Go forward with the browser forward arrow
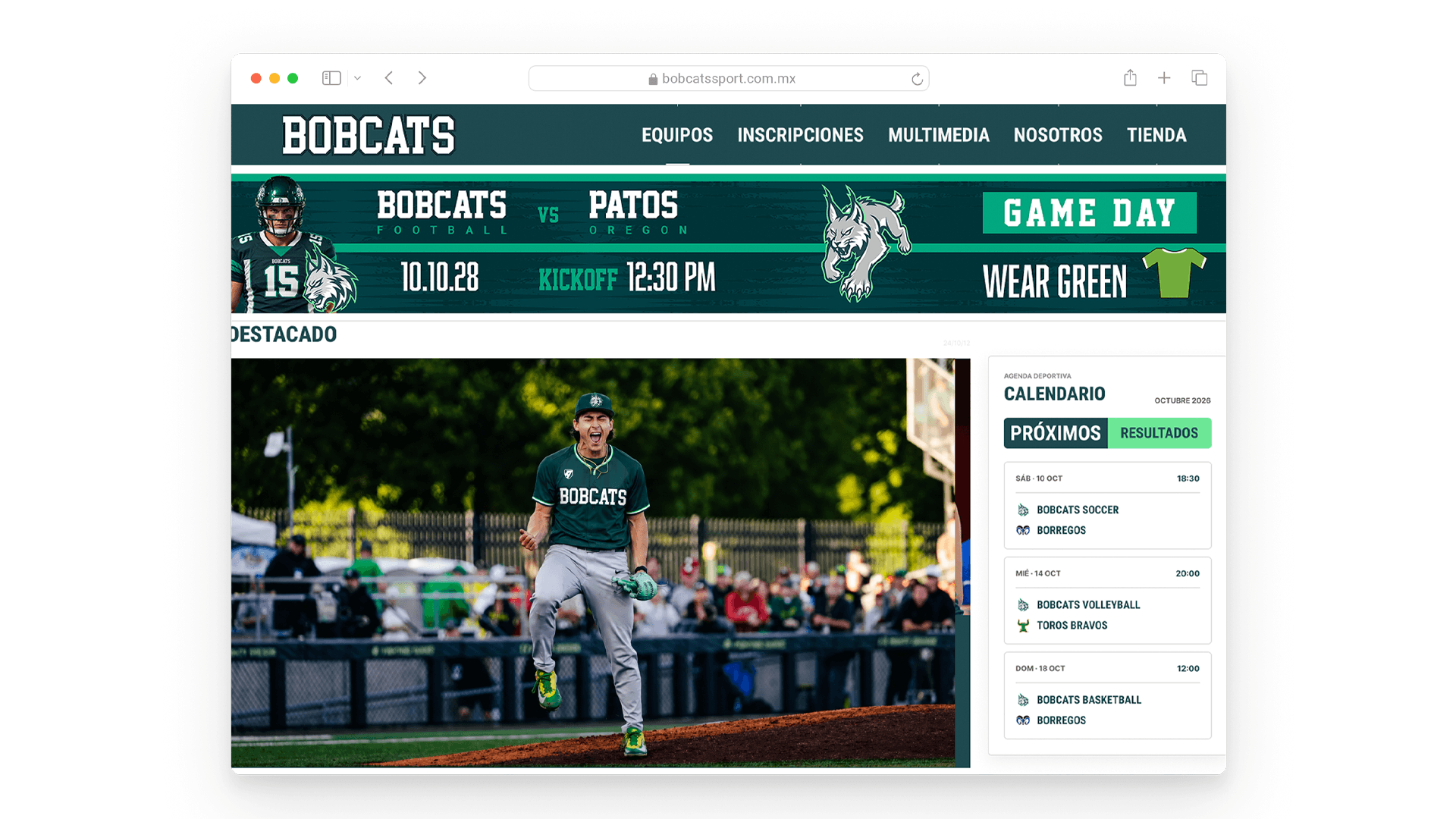 pyautogui.click(x=422, y=78)
